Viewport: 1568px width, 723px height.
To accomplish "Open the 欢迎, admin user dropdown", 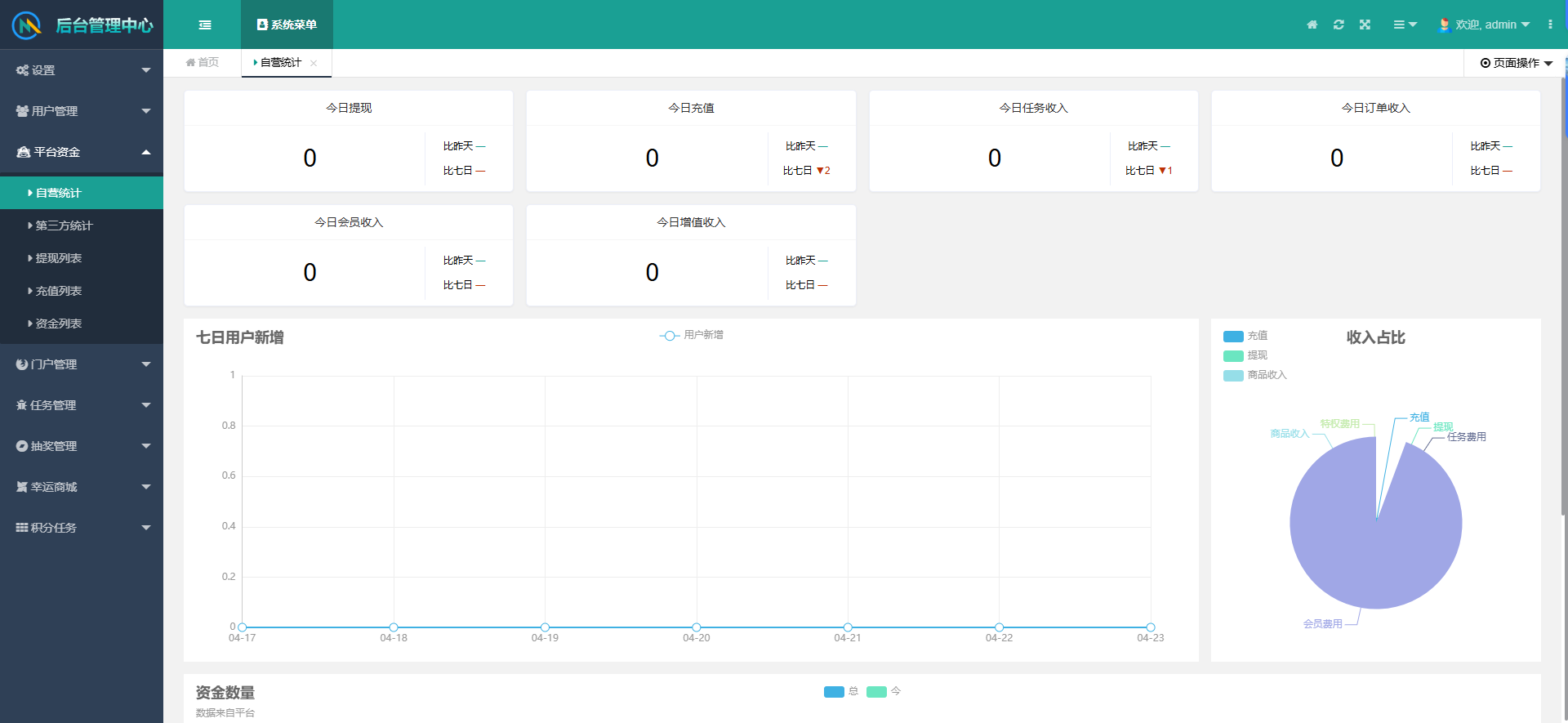I will [1485, 25].
